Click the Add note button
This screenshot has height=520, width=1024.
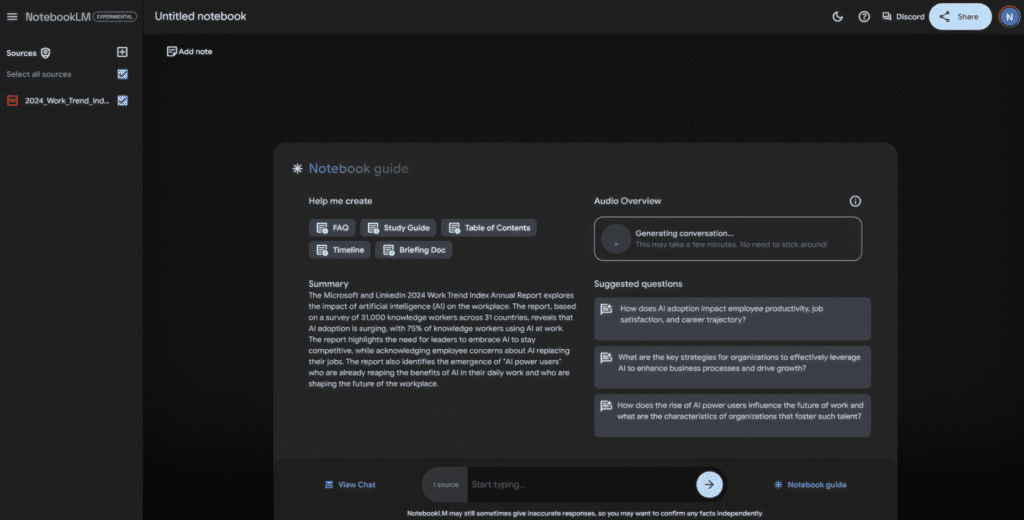pyautogui.click(x=189, y=51)
